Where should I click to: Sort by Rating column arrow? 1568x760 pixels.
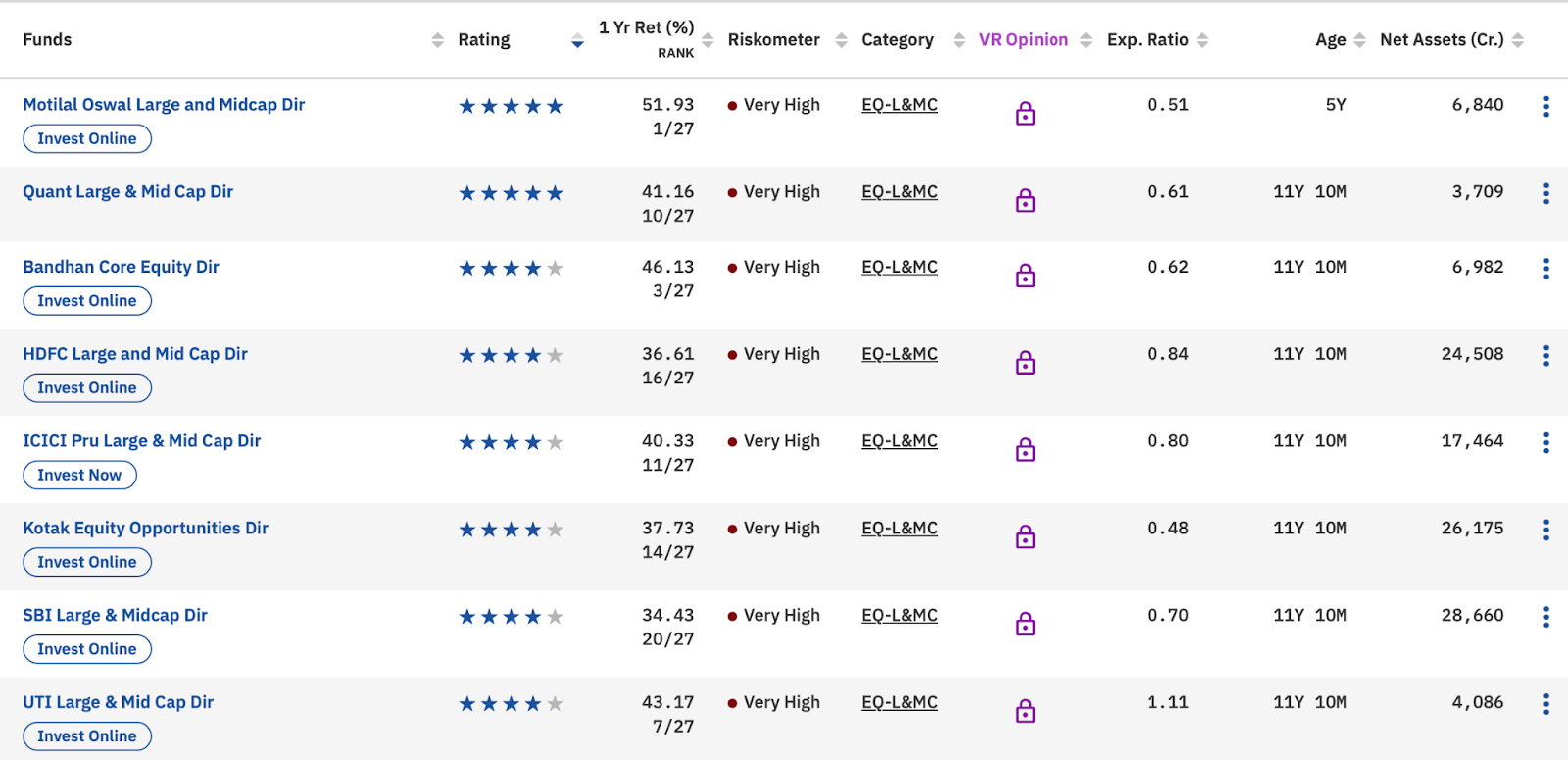tap(577, 40)
